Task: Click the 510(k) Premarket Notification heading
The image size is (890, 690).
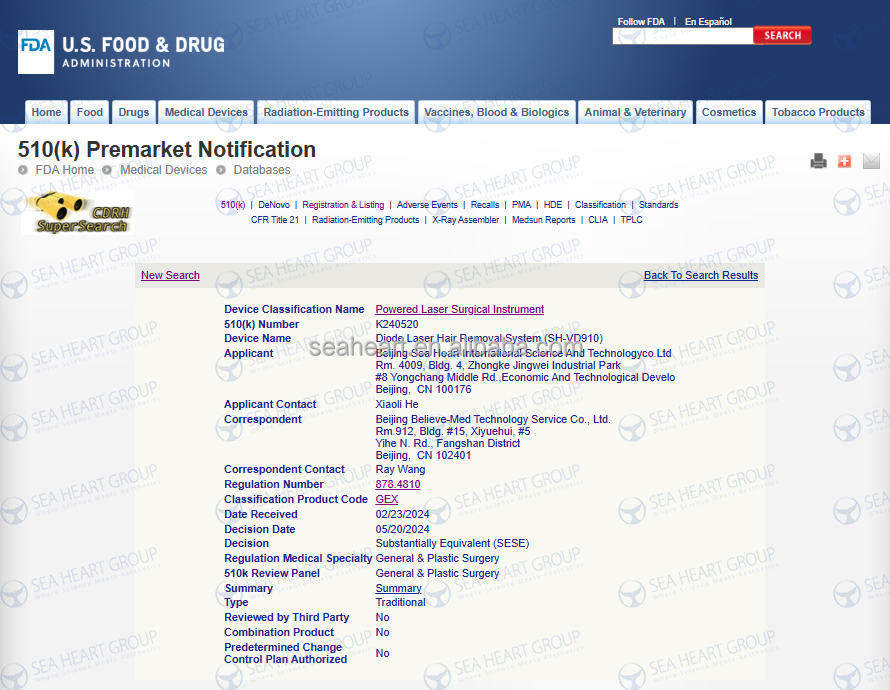Action: (x=167, y=149)
